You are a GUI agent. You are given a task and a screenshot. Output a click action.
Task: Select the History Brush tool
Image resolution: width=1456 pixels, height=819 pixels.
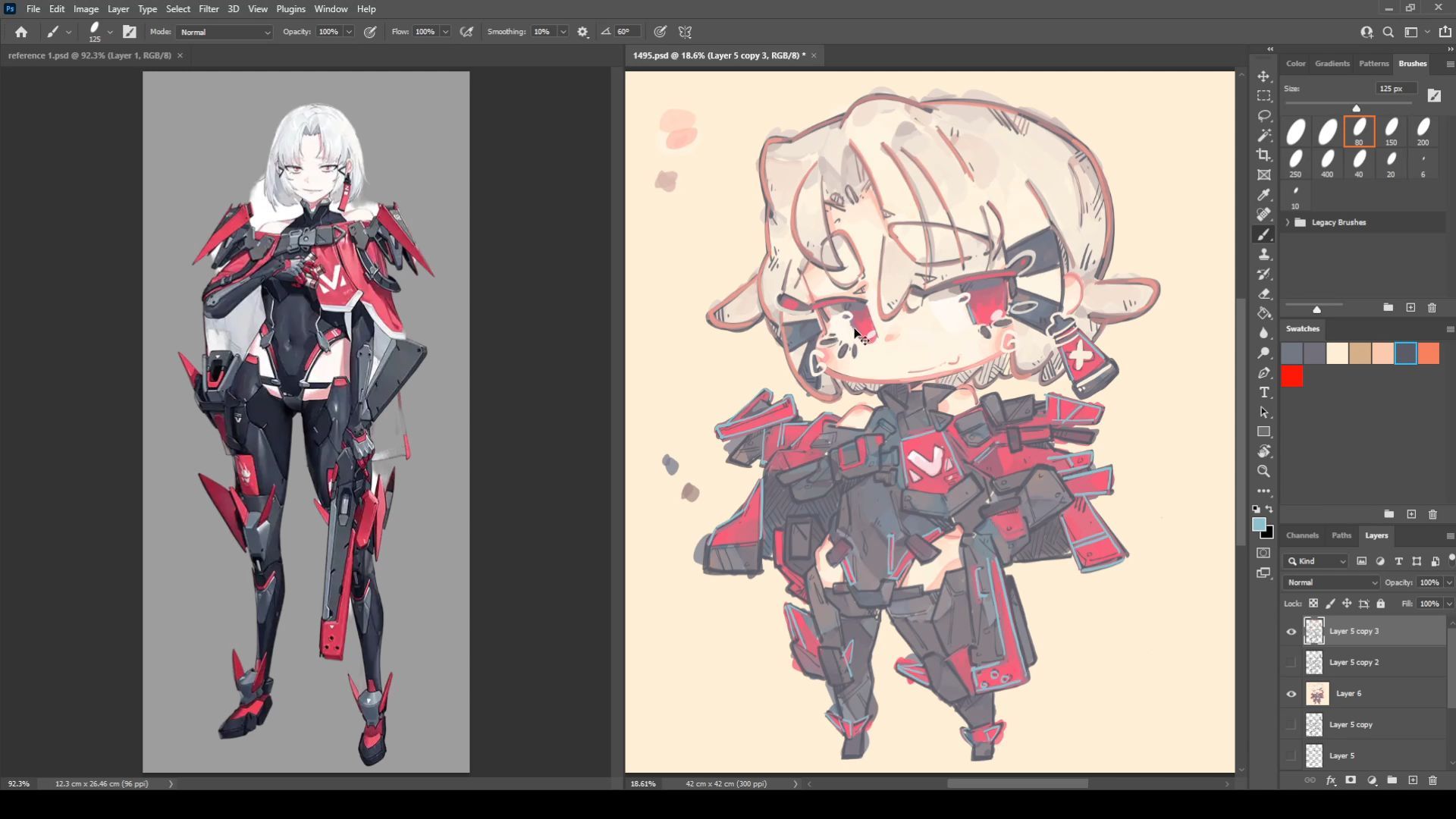point(1263,275)
